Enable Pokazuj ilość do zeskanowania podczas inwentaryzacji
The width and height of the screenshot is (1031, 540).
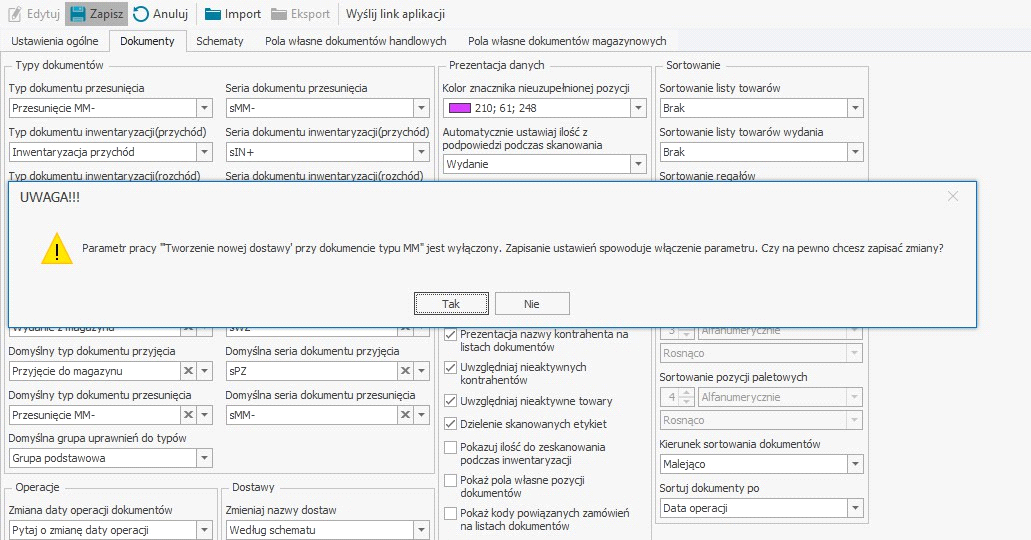[x=450, y=447]
